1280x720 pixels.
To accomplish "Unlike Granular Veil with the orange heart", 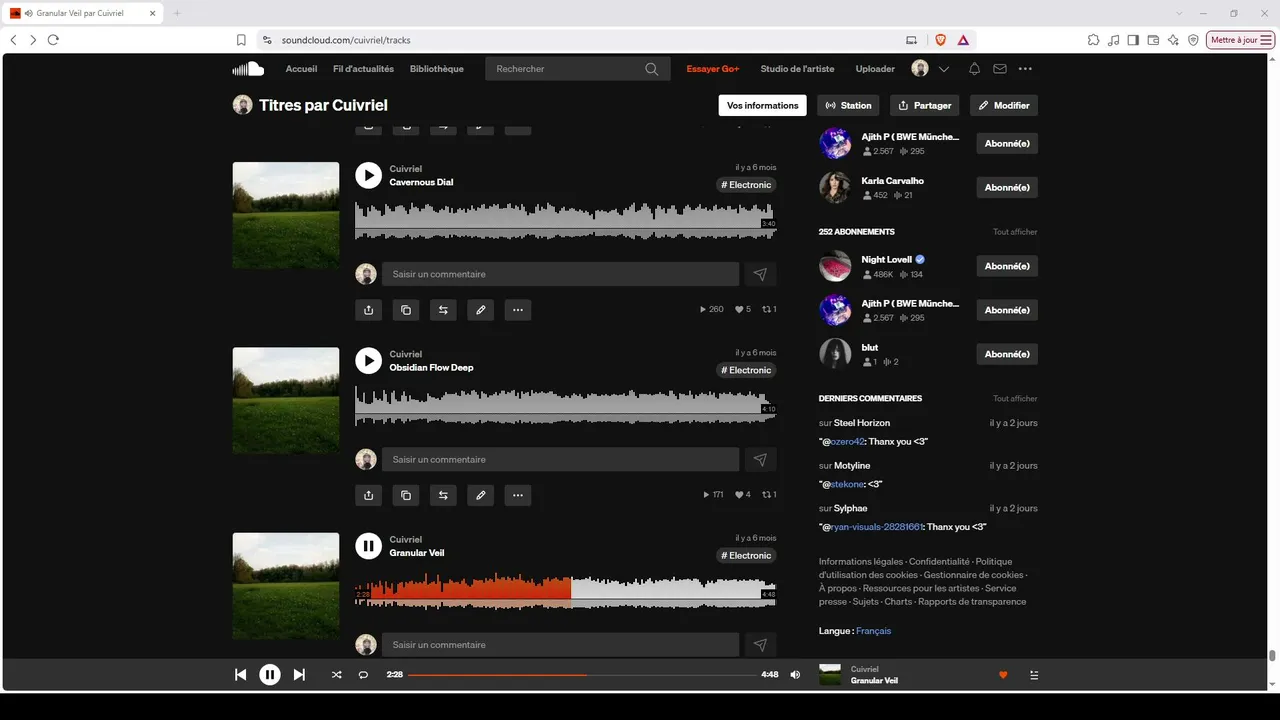I will pyautogui.click(x=1003, y=675).
